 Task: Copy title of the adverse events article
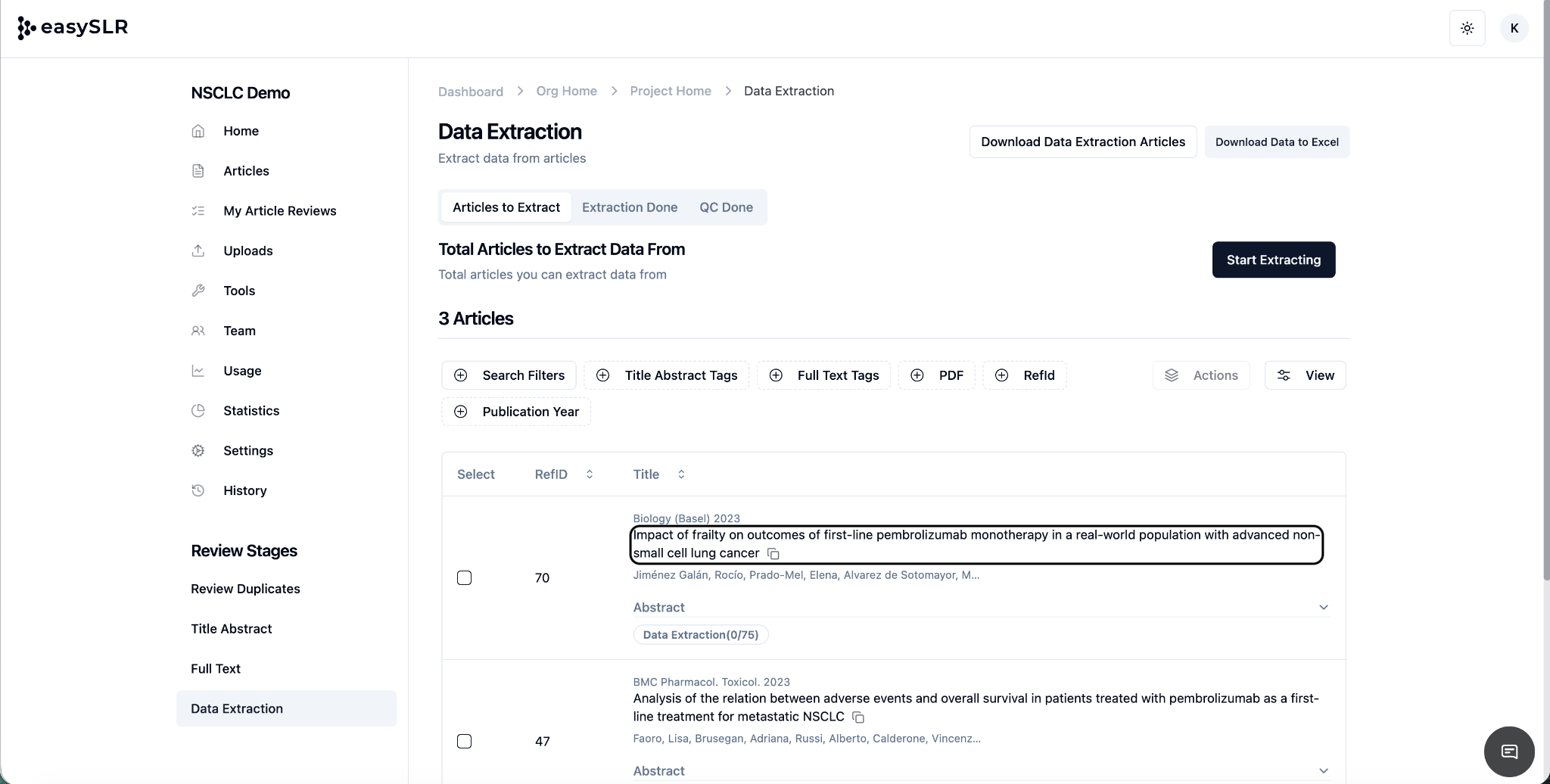[x=858, y=717]
